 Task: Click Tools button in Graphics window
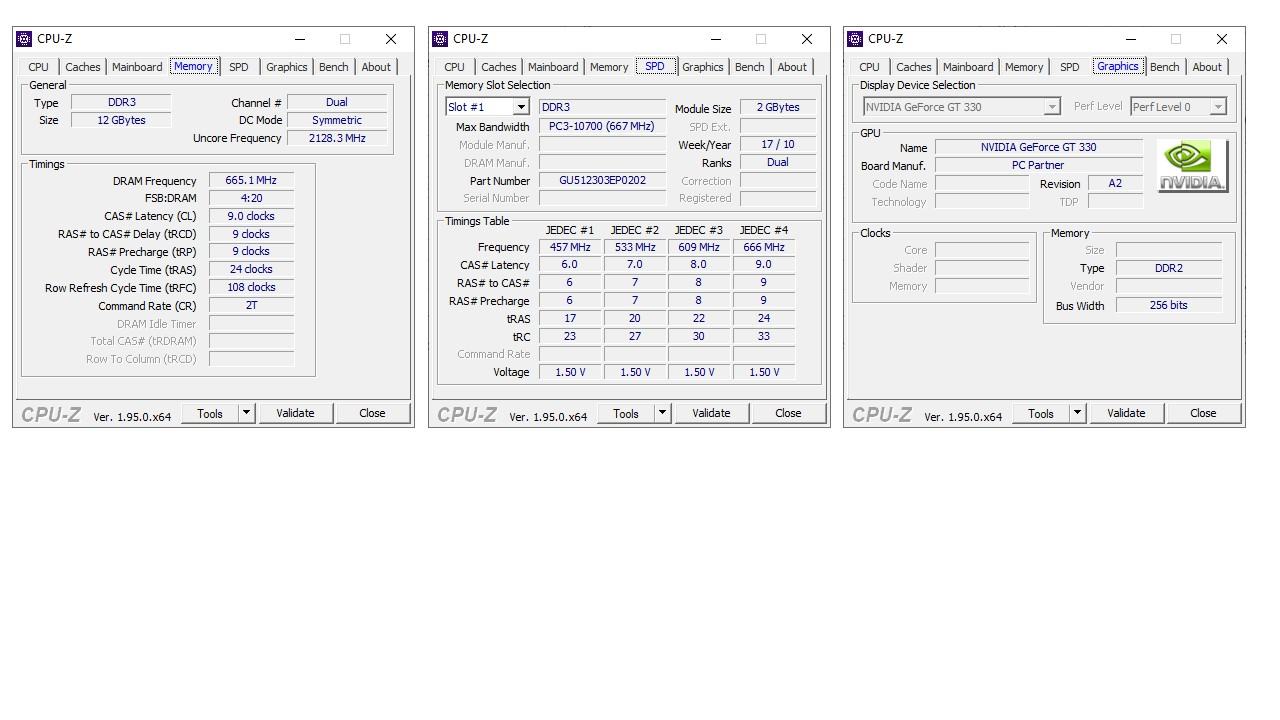[x=1041, y=413]
